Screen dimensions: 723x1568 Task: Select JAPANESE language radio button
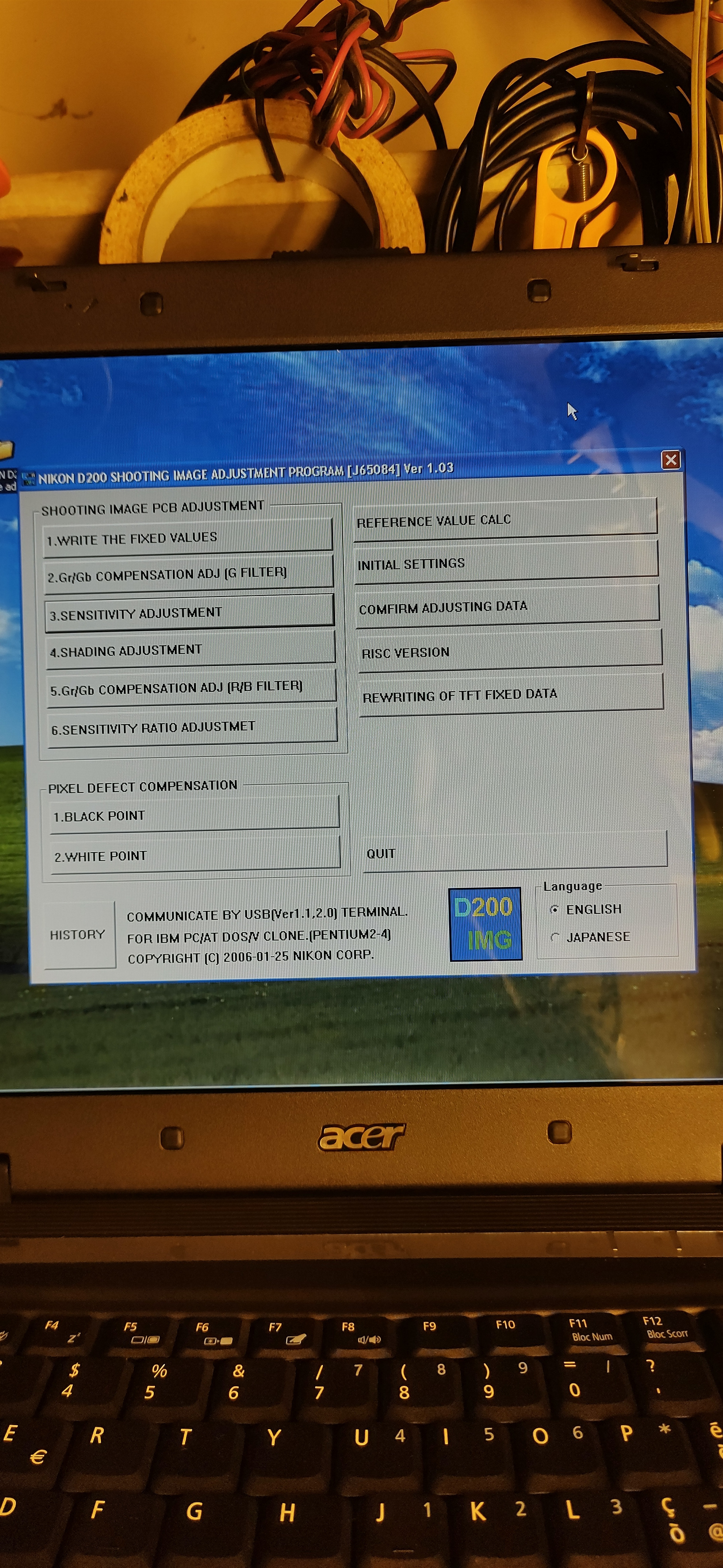coord(554,937)
